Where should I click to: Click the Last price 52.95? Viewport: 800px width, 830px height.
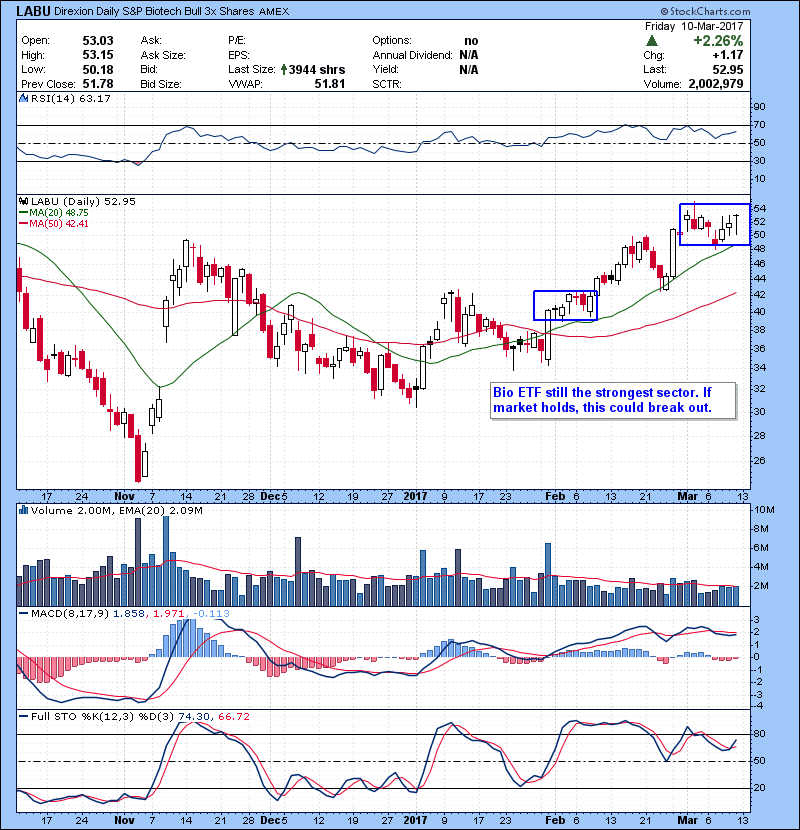tap(727, 69)
